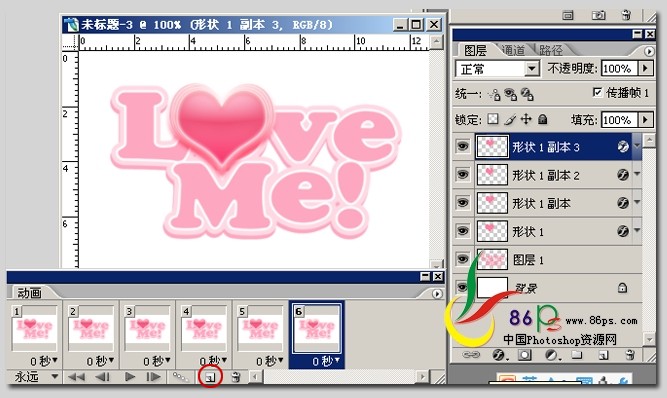Open the animation panel flyout menu

click(x=437, y=294)
